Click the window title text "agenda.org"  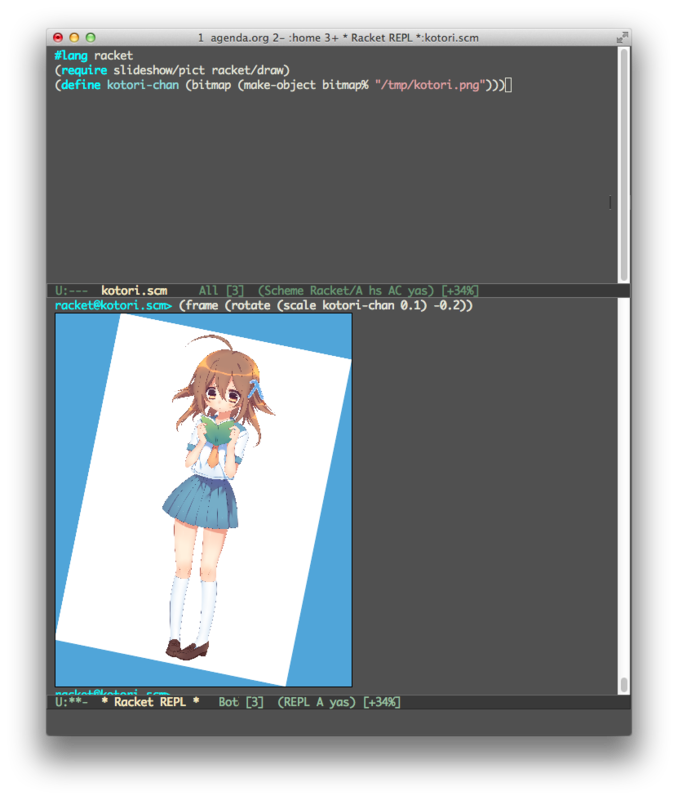239,38
